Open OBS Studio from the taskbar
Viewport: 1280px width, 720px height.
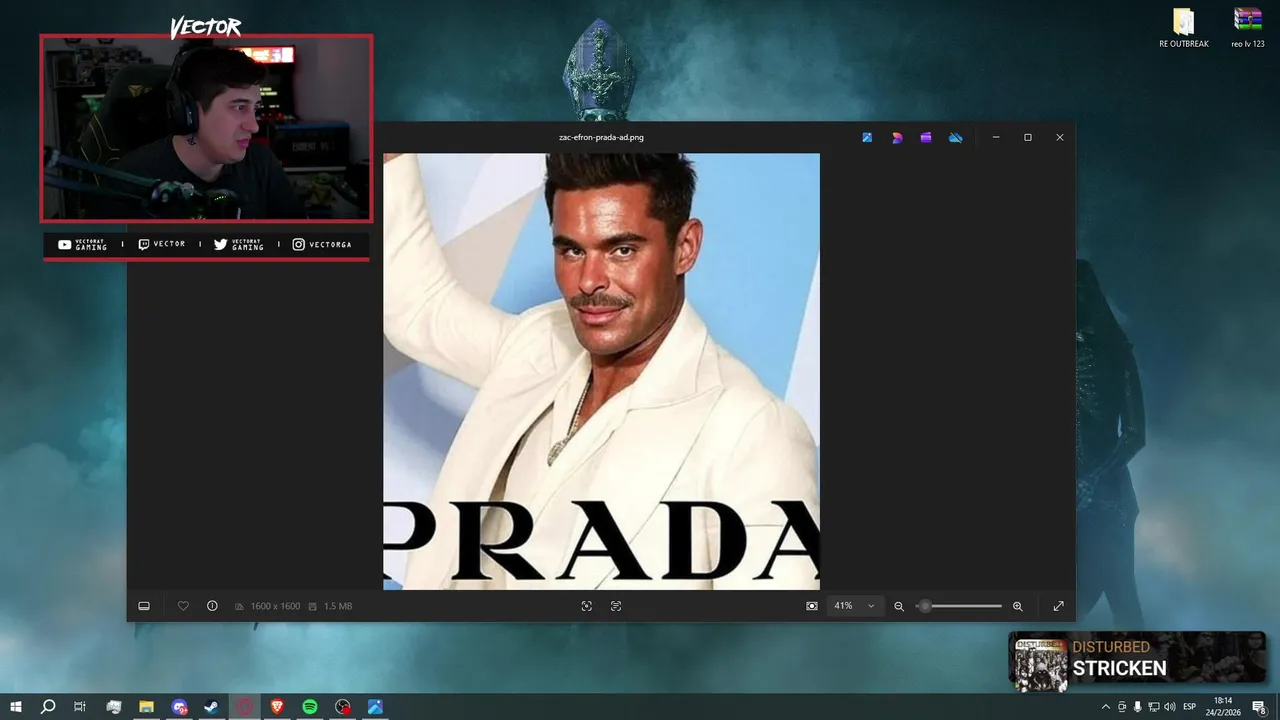tap(343, 707)
